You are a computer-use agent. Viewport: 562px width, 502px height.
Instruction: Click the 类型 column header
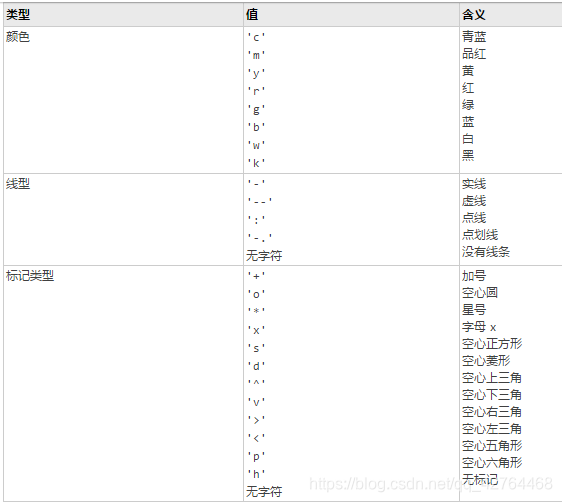tap(123, 15)
